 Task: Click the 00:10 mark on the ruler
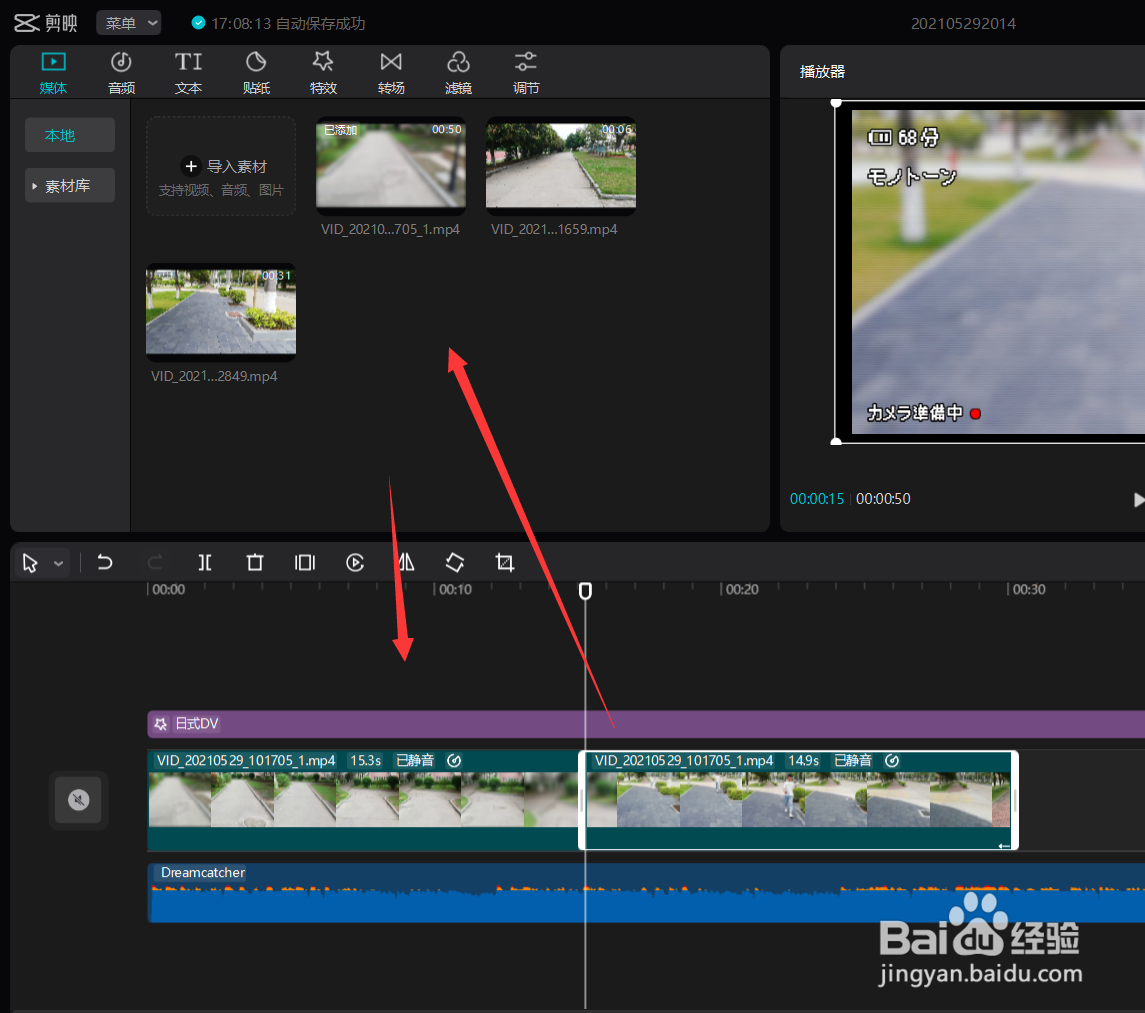tap(455, 589)
